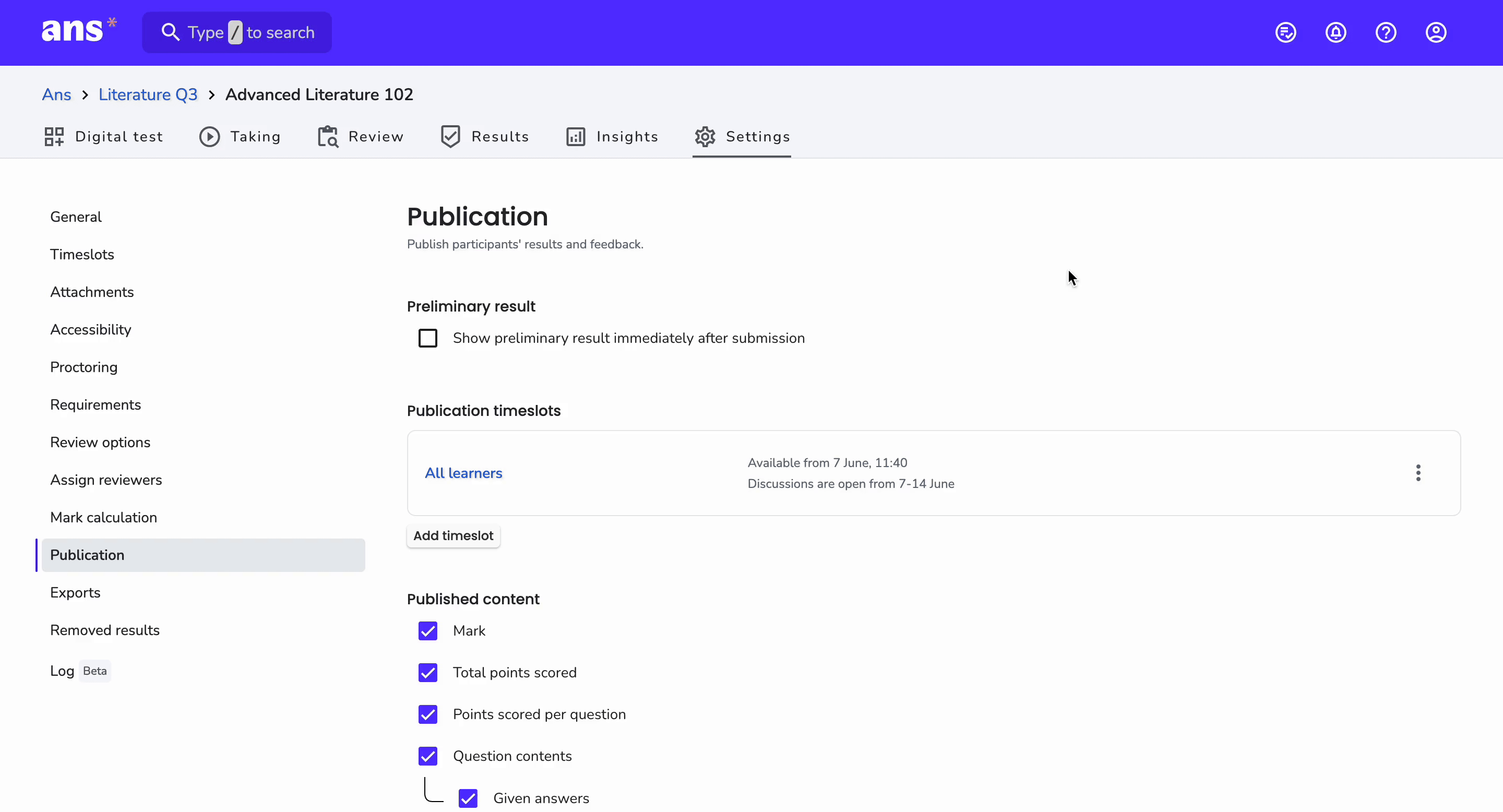Open the user profile icon
The image size is (1503, 812).
coord(1436,33)
